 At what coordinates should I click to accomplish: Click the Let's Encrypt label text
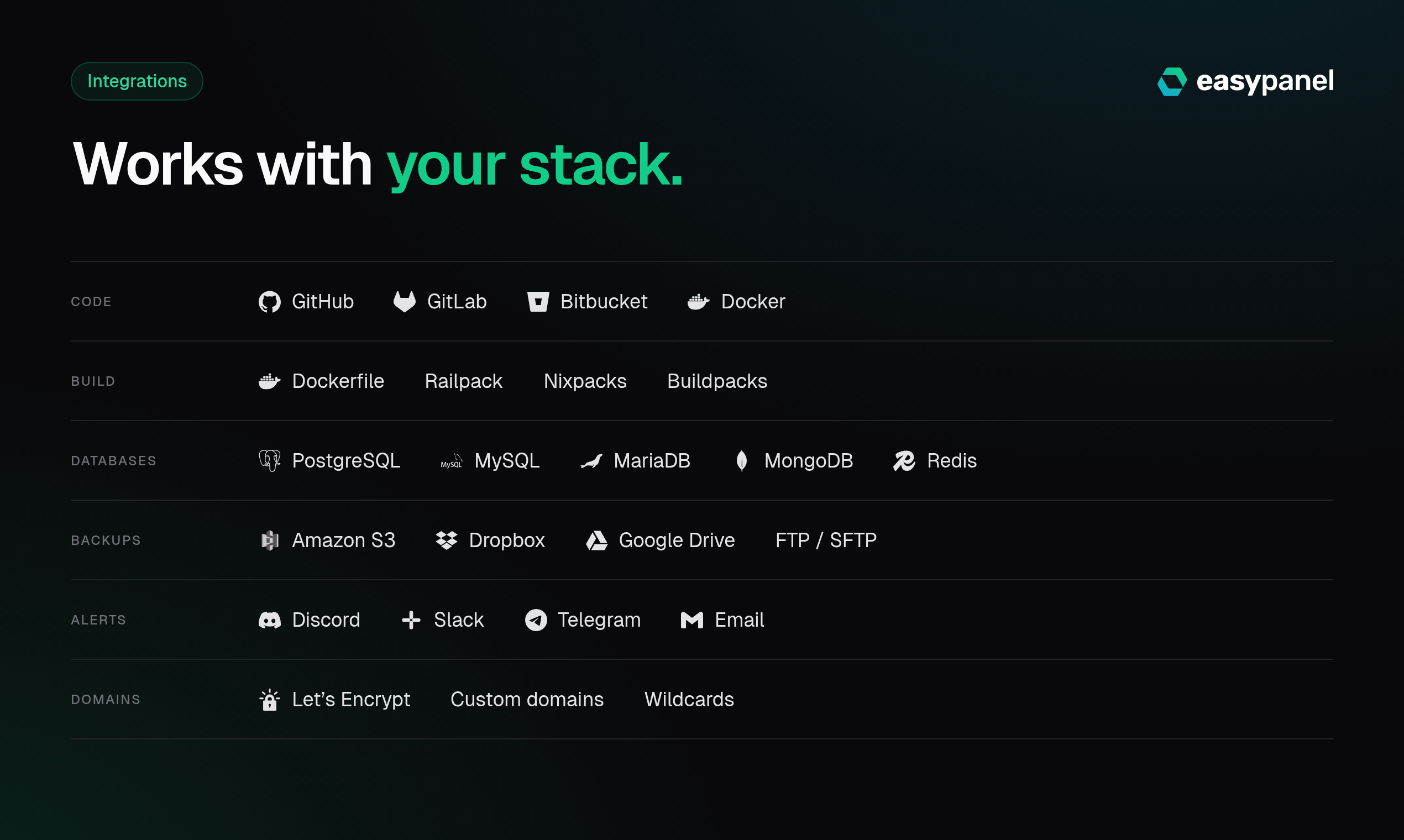coord(351,700)
